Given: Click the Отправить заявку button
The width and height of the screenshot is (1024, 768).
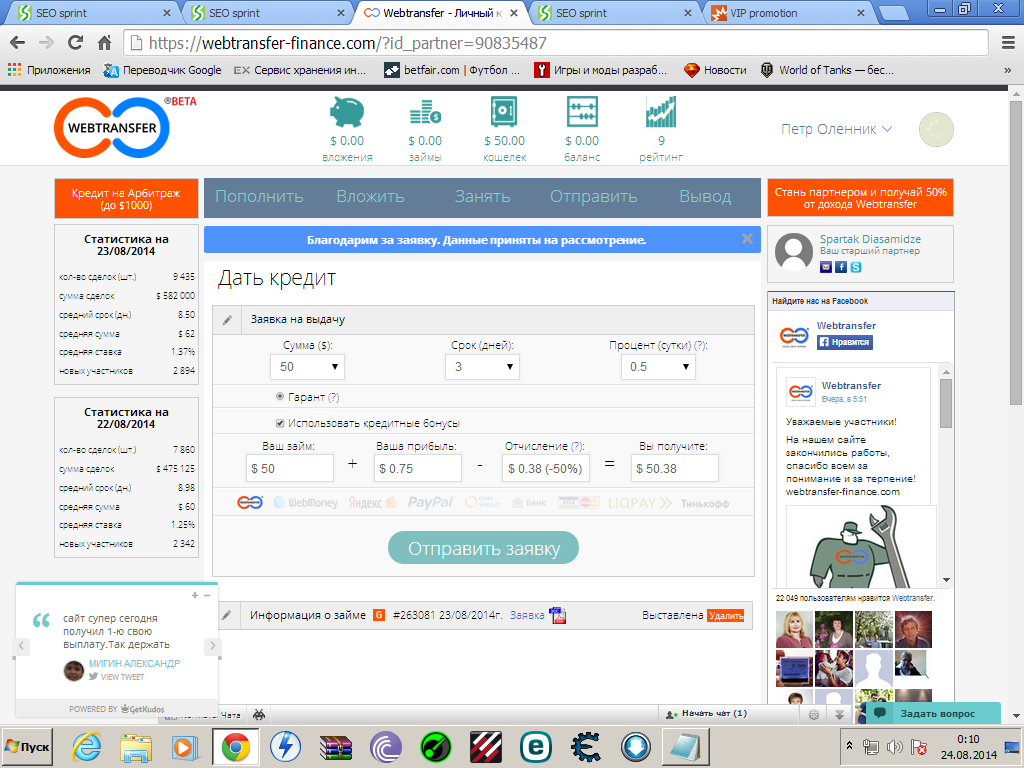Looking at the screenshot, I should tap(483, 548).
